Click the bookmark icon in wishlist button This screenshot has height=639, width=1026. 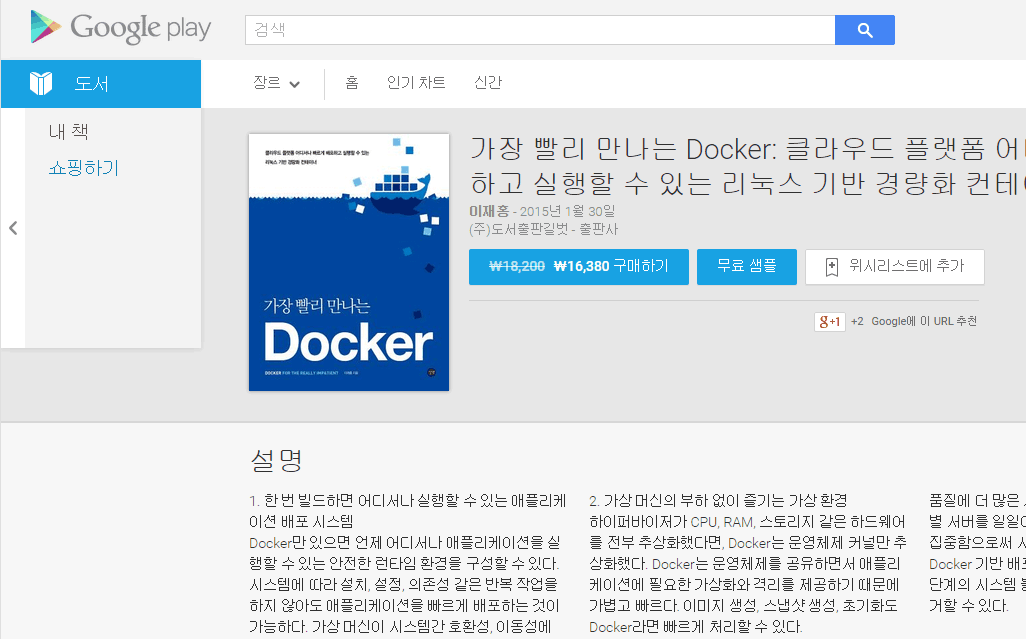pos(831,267)
